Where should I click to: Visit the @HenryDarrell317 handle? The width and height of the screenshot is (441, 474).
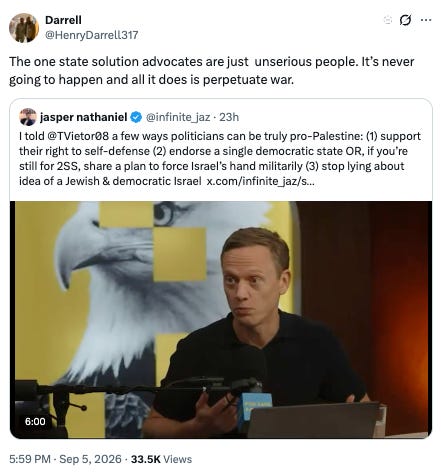pyautogui.click(x=92, y=35)
